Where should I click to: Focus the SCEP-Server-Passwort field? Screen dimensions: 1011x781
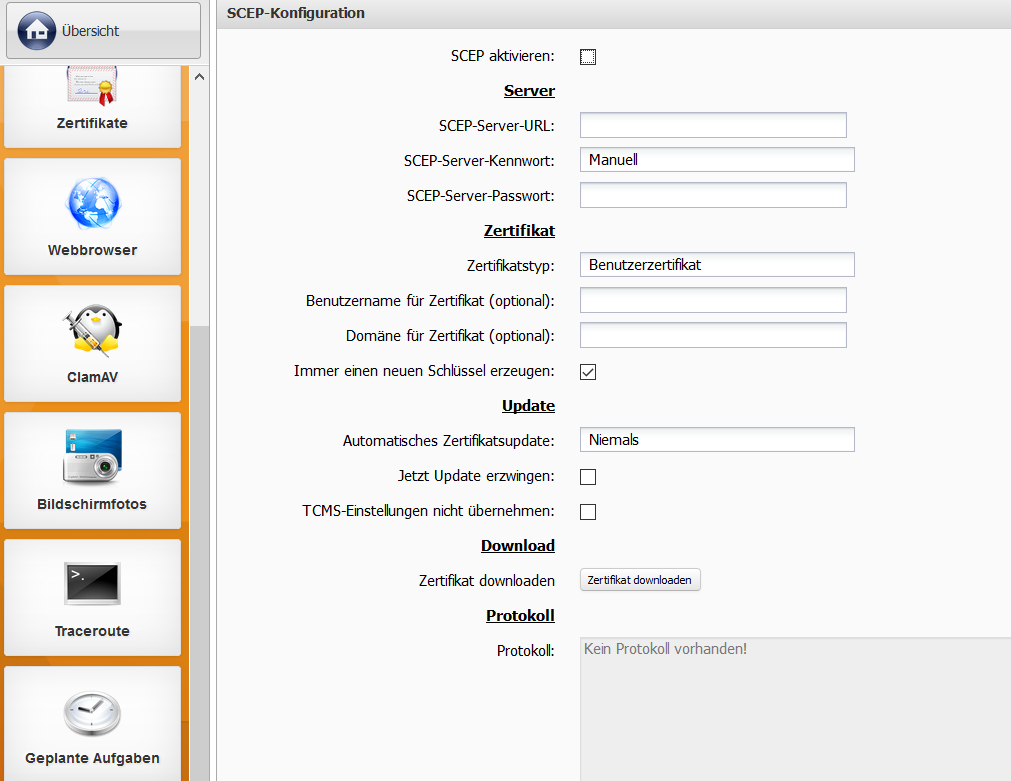[x=713, y=195]
